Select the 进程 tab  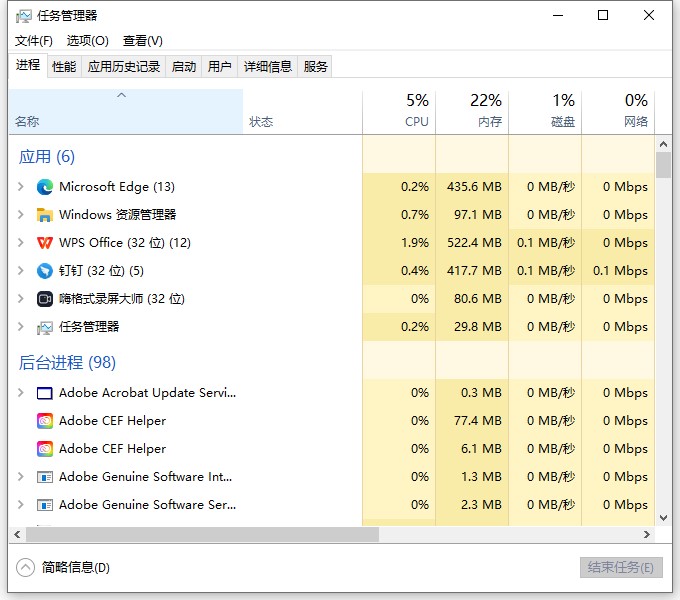coord(28,65)
